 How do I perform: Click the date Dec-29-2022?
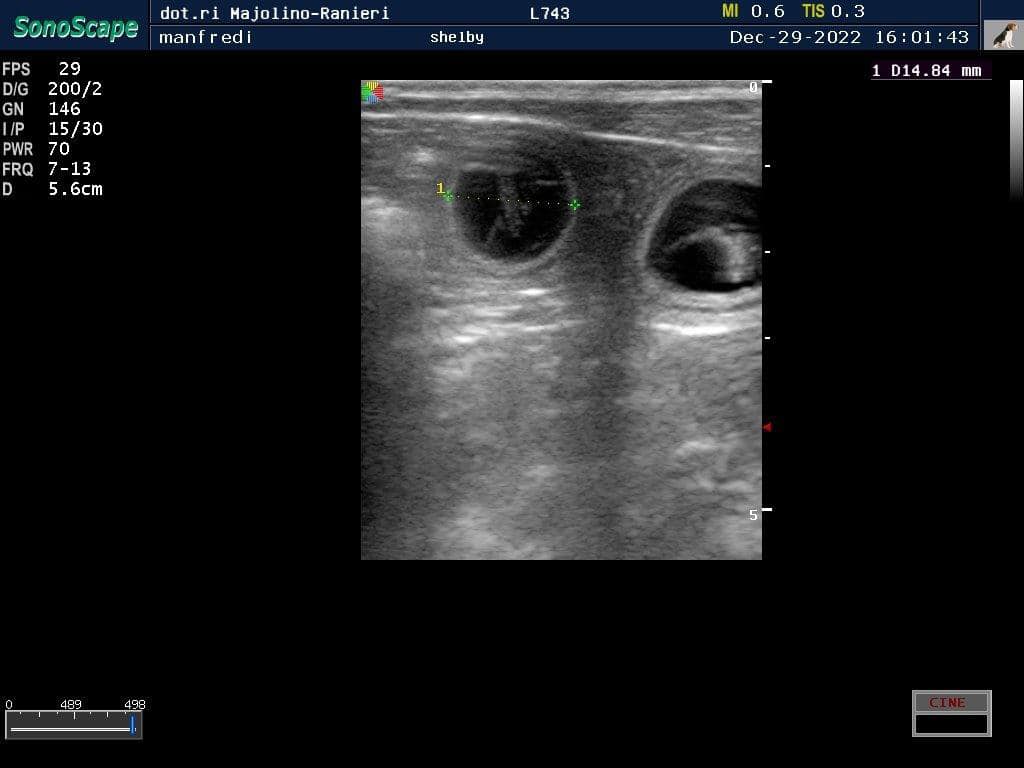795,37
